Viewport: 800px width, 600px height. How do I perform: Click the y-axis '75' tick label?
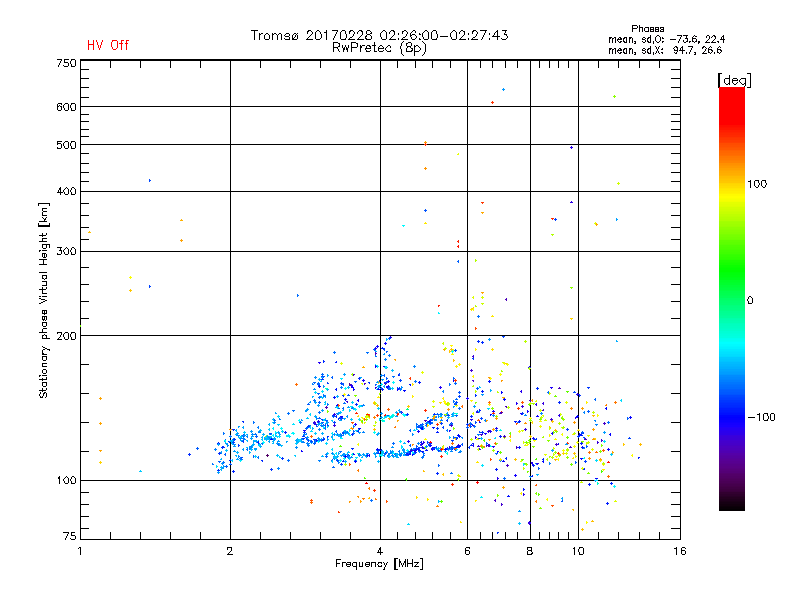pos(70,536)
